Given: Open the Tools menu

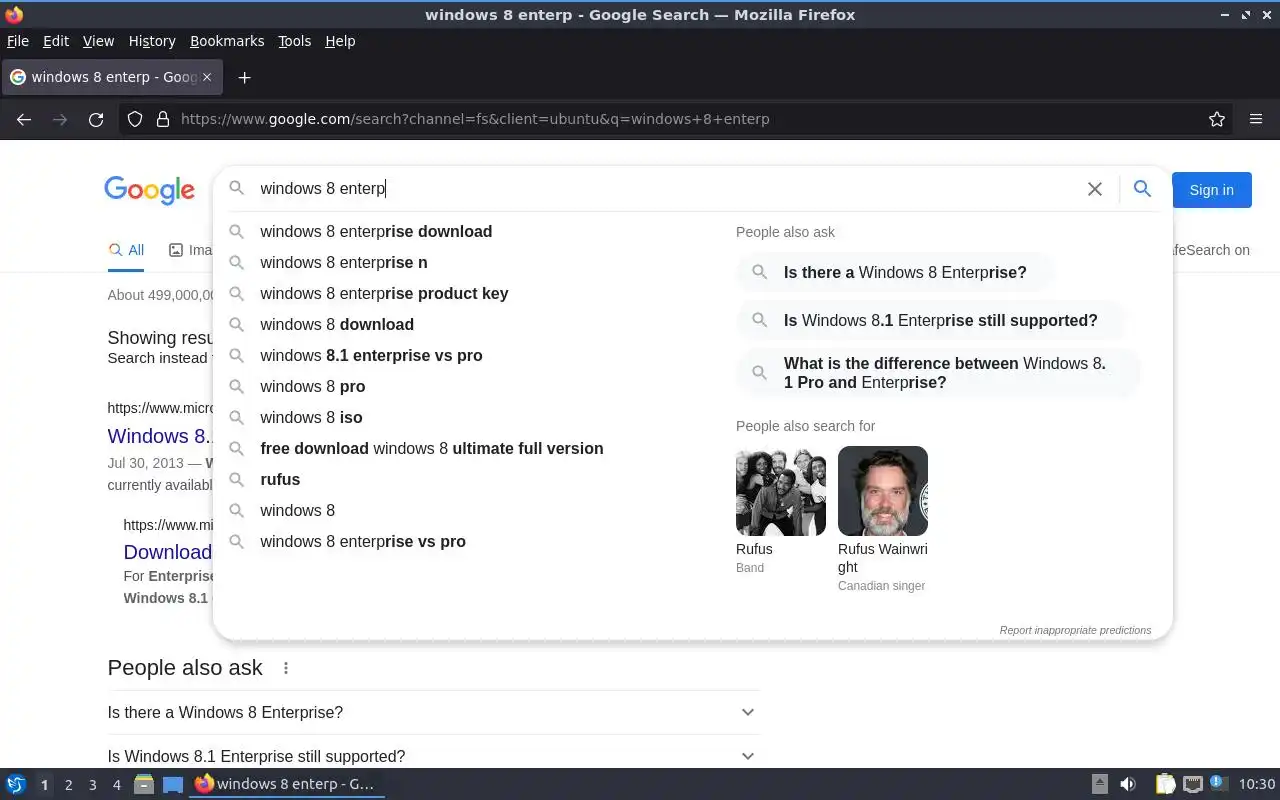Looking at the screenshot, I should (294, 41).
